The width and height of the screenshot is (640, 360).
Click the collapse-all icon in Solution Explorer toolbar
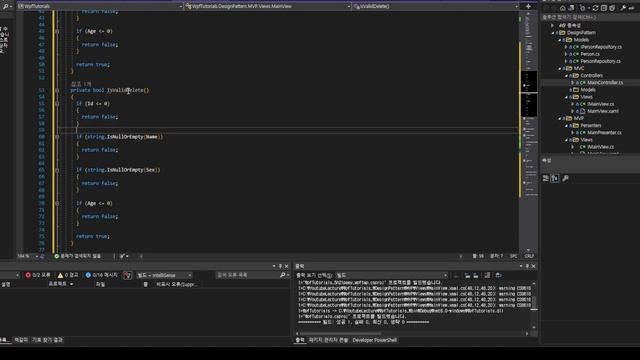(604, 8)
